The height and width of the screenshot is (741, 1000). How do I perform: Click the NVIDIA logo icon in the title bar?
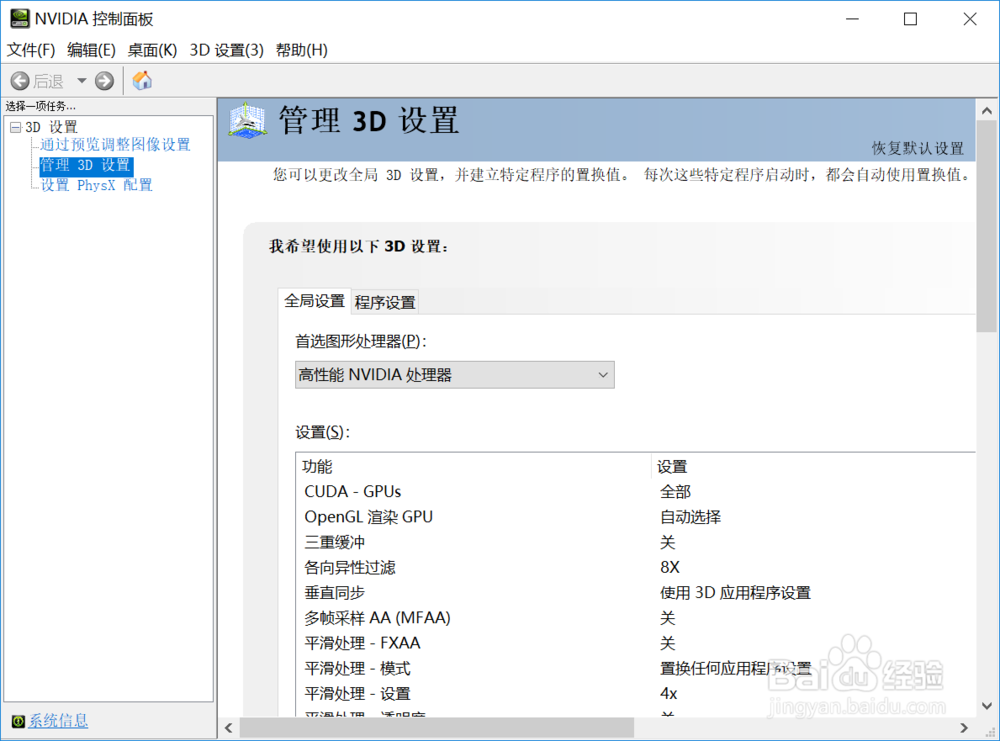click(20, 18)
